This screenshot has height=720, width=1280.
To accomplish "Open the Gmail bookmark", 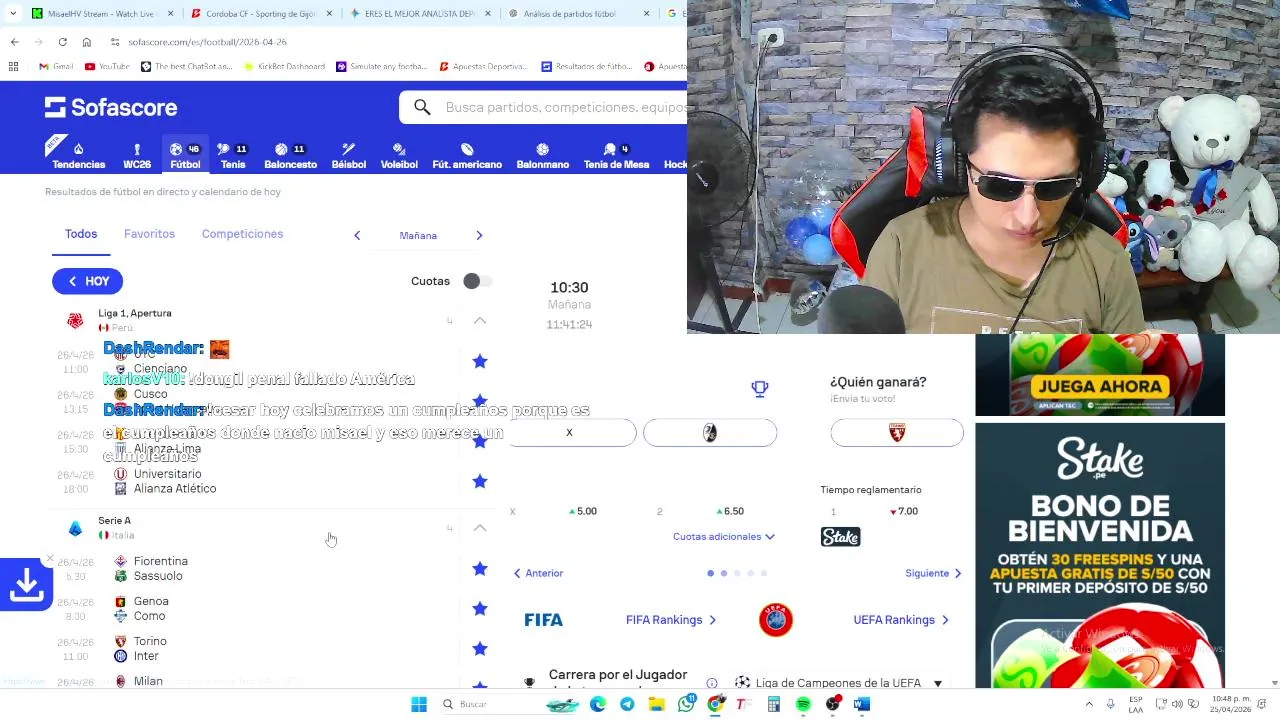I will click(x=56, y=66).
